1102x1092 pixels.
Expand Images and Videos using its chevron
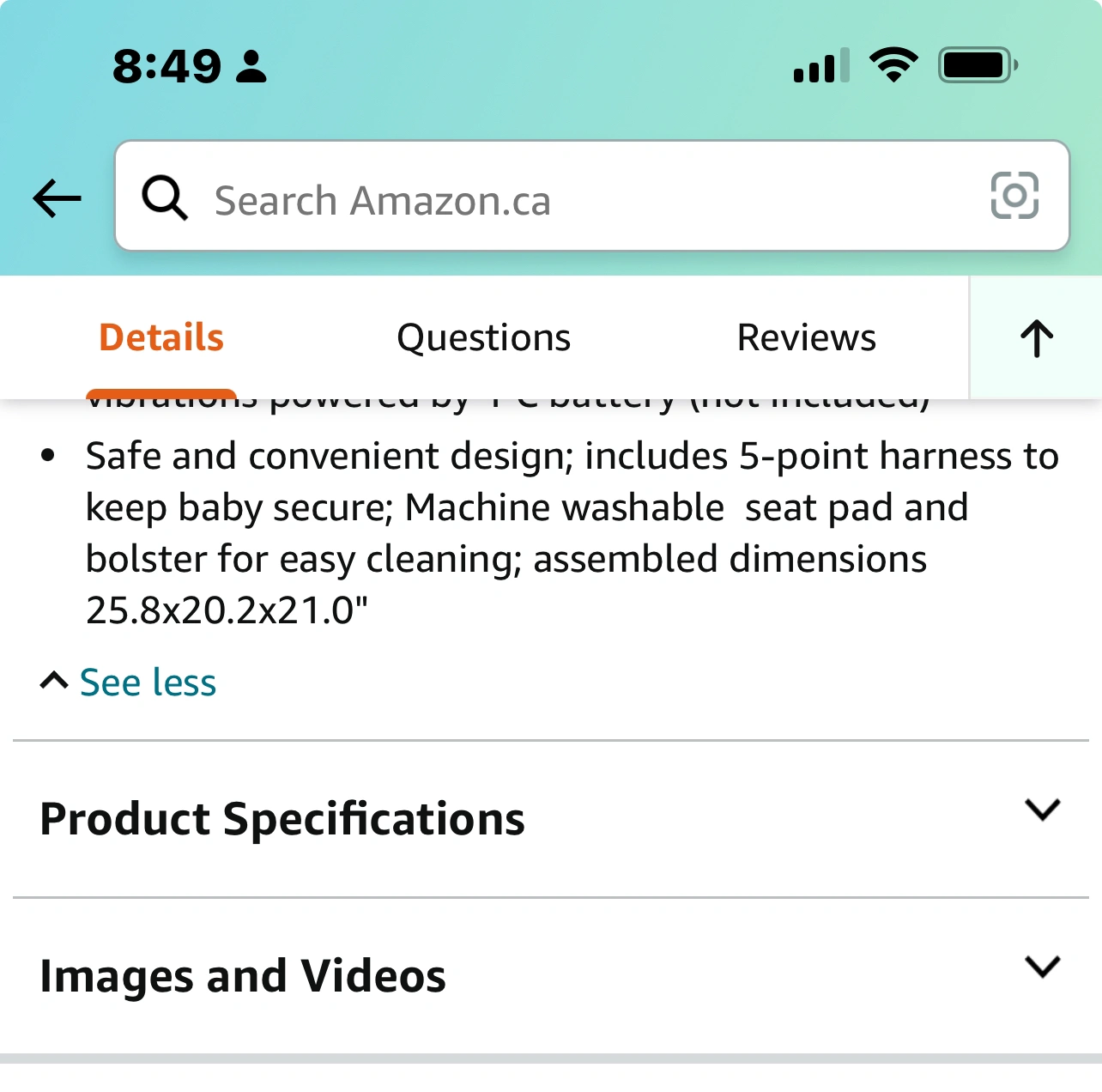tap(1042, 967)
